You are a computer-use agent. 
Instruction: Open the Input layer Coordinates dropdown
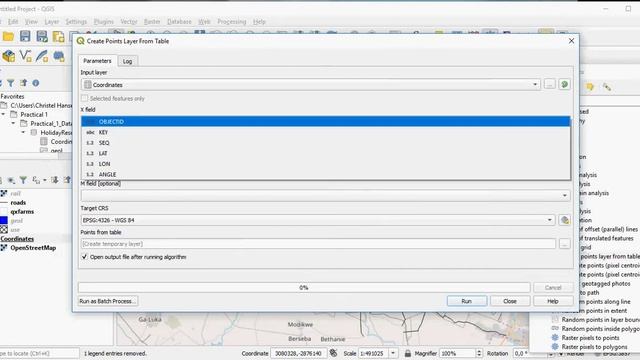311,84
